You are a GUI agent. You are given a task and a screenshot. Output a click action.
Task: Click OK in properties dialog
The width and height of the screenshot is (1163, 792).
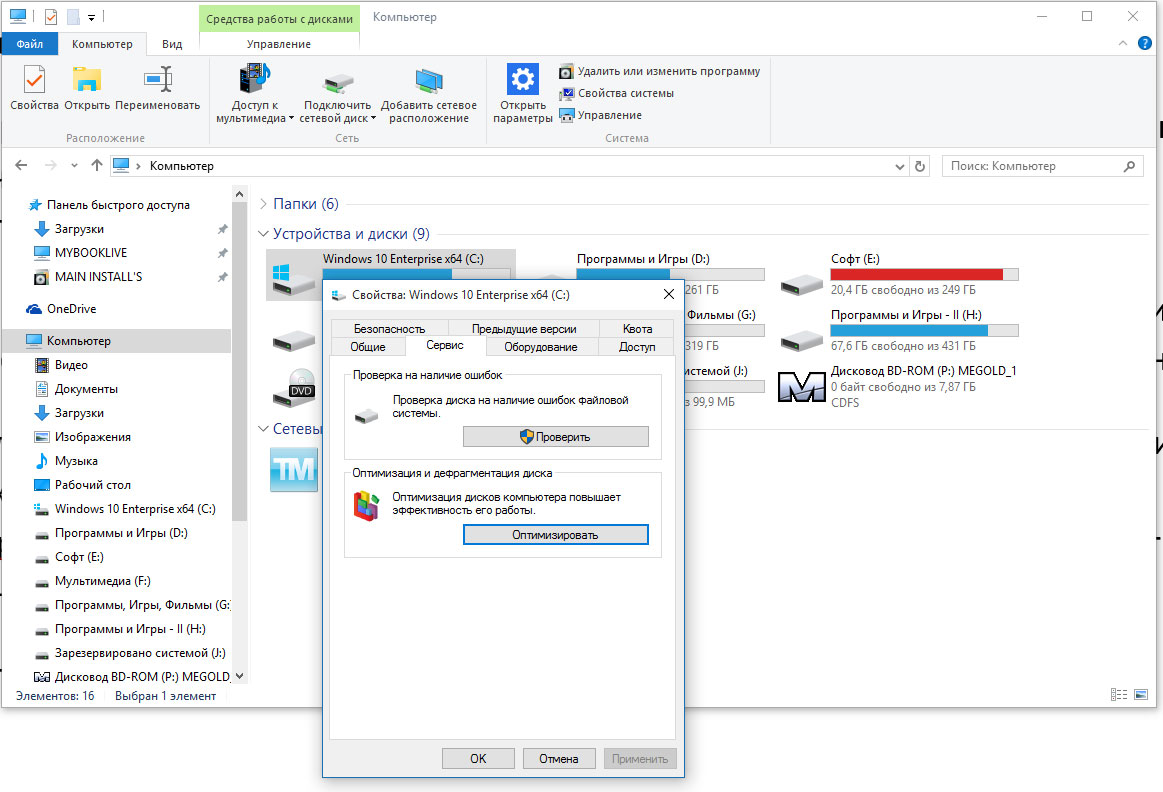point(478,759)
